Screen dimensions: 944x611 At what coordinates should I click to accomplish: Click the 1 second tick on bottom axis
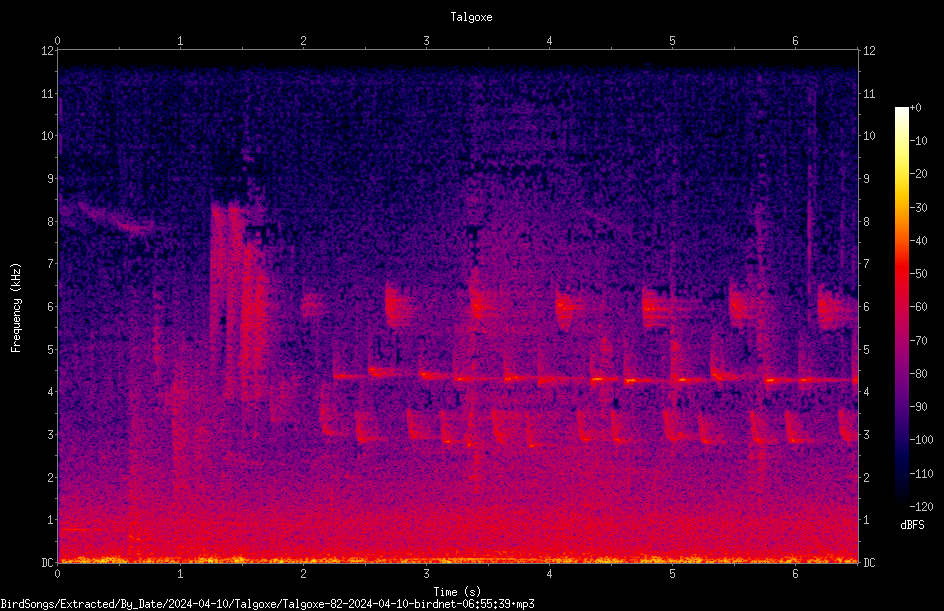[180, 574]
